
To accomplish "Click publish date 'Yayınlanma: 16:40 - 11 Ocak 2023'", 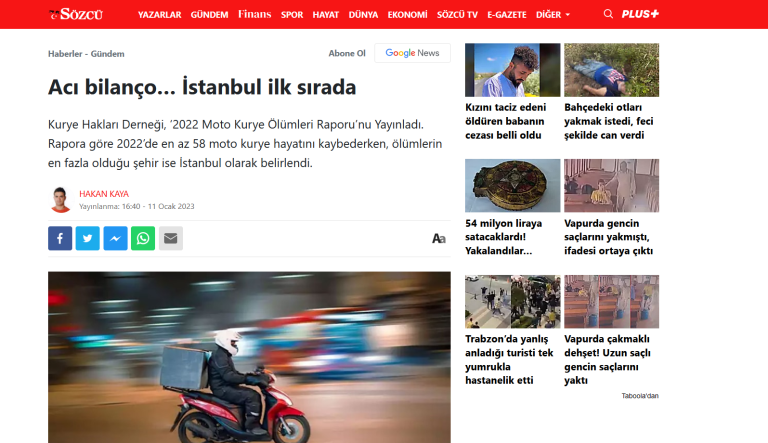I will pos(137,206).
